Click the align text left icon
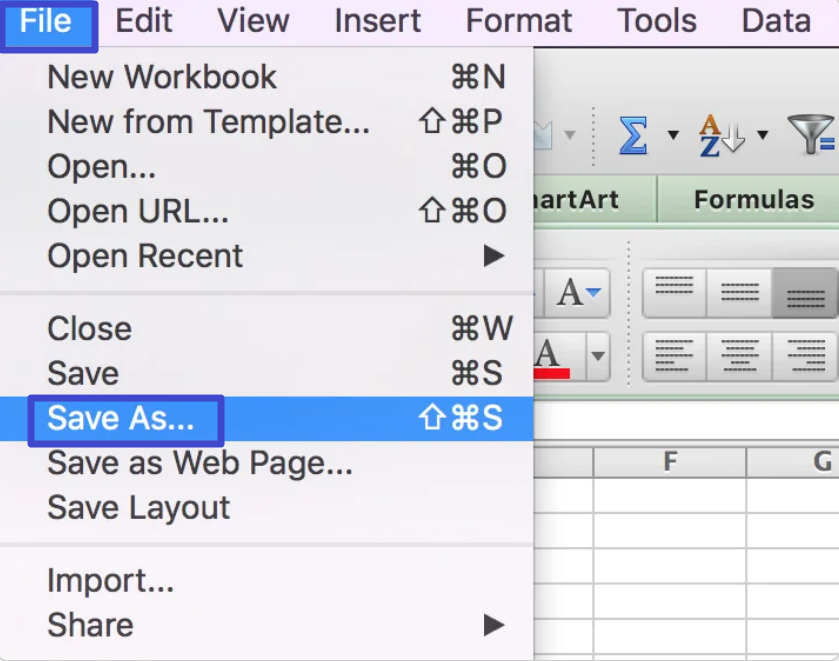Viewport: 839px width, 661px height. [x=674, y=357]
